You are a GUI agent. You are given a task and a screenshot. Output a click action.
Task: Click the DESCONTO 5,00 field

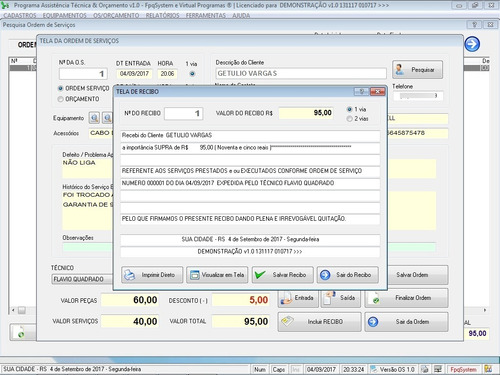tap(241, 300)
